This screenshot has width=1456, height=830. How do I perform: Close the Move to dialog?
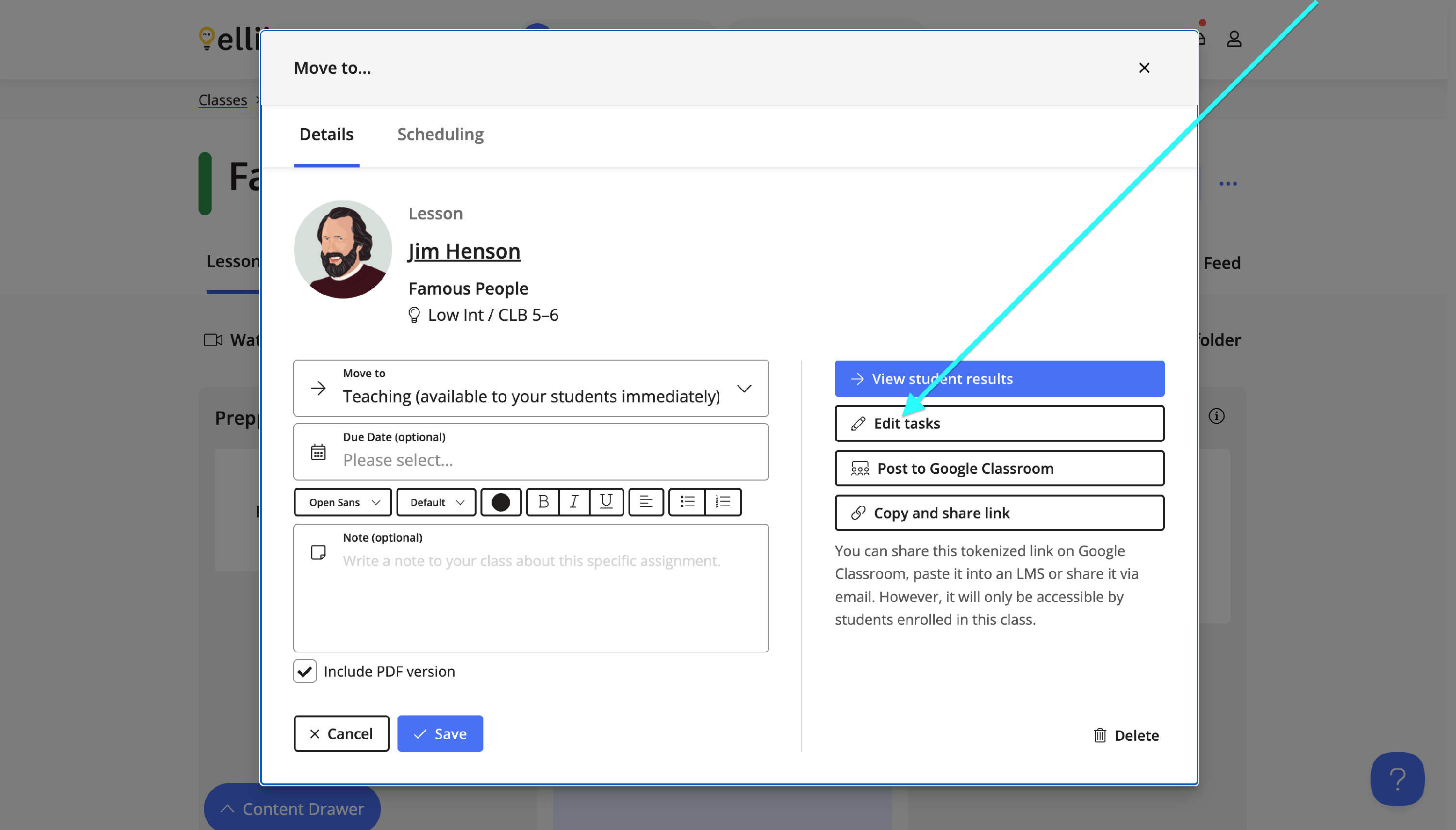tap(1144, 68)
